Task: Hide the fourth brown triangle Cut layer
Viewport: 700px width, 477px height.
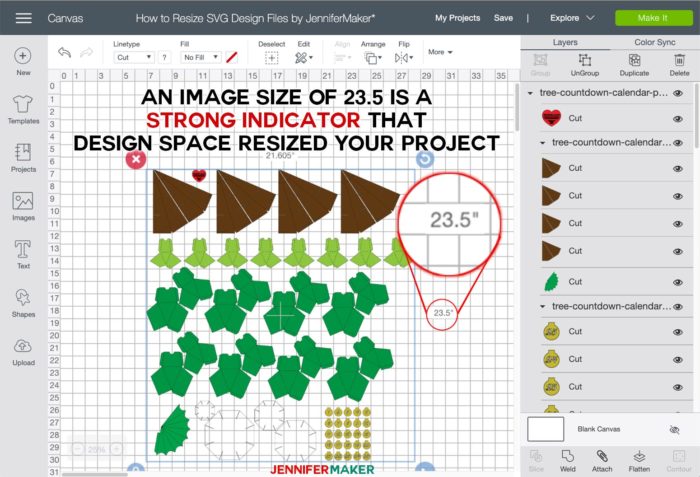Action: click(x=678, y=251)
